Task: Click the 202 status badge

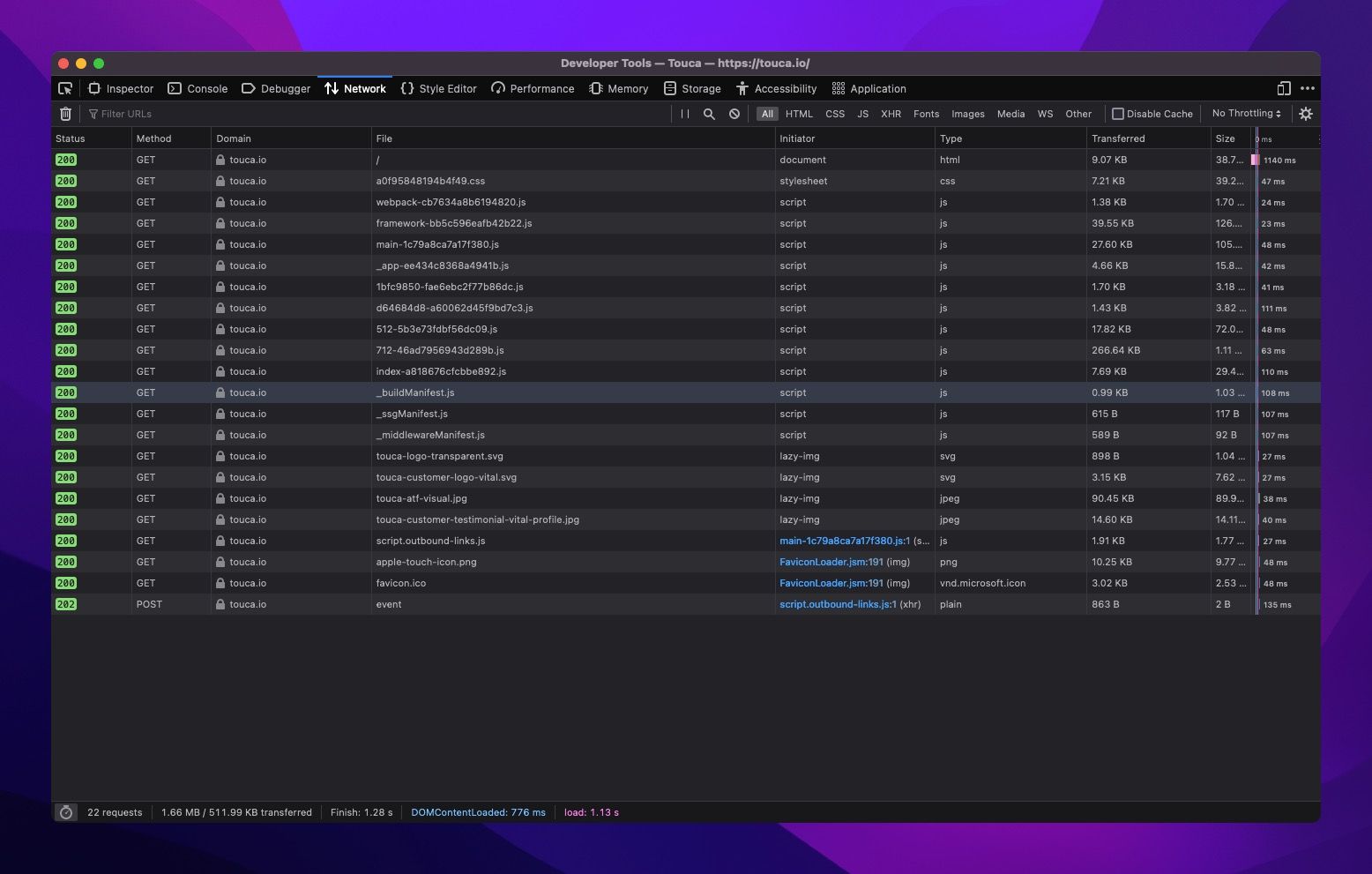Action: point(66,604)
